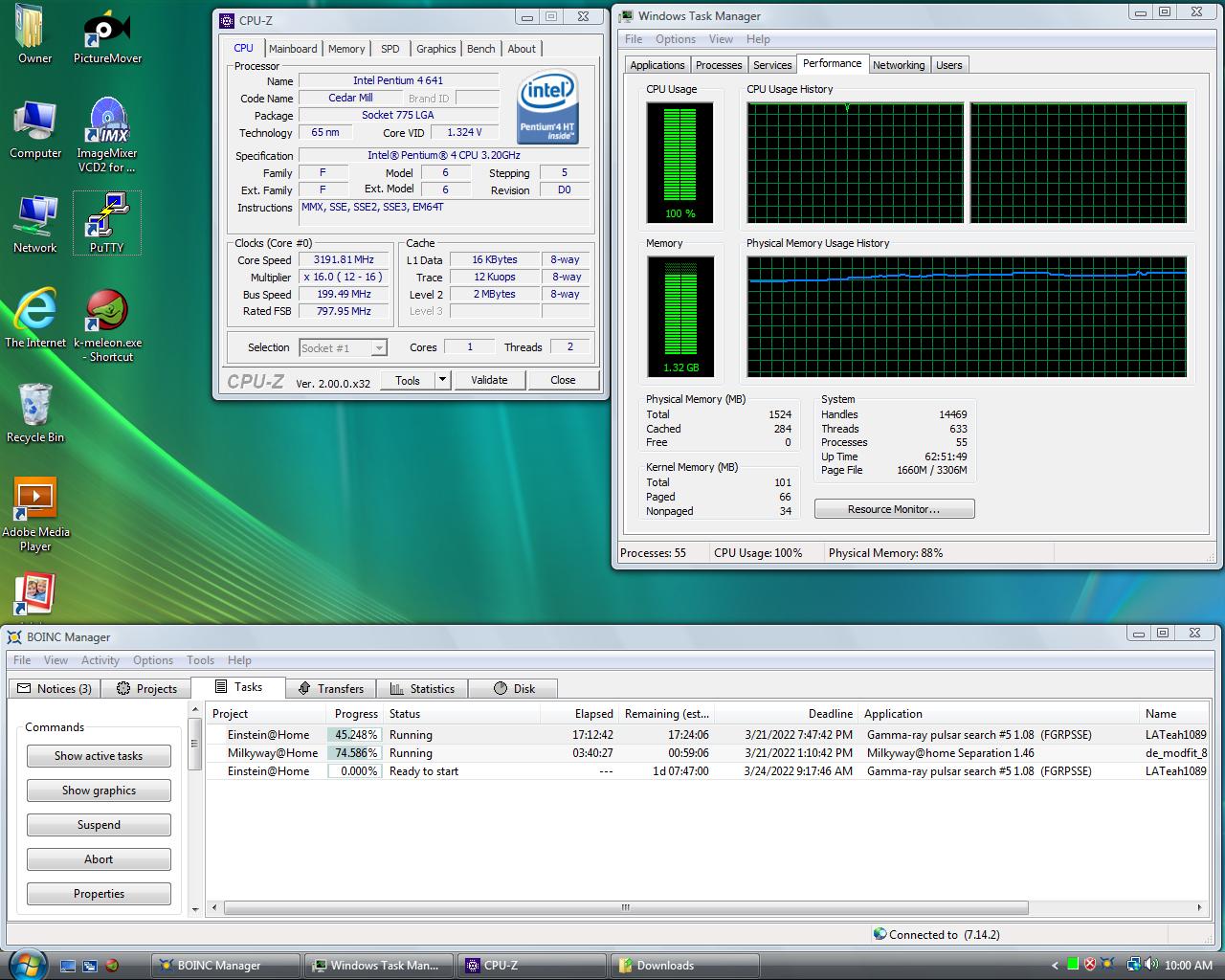Click Milkyway@Home 74.586% progress bar
The height and width of the screenshot is (980, 1225).
[354, 753]
